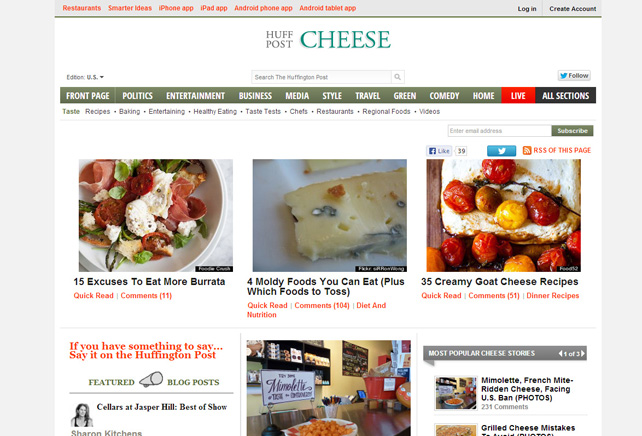Viewport: 642px width, 436px height.
Task: Click the Twitter Follow button
Action: coord(574,76)
